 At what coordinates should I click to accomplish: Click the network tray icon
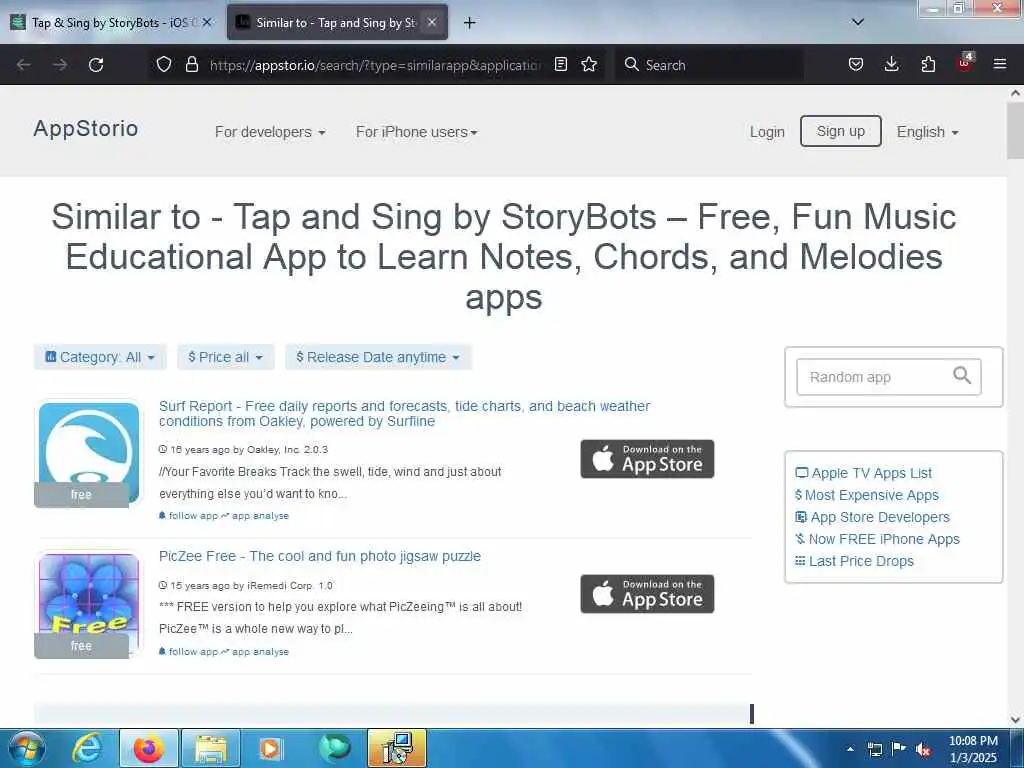[874, 749]
